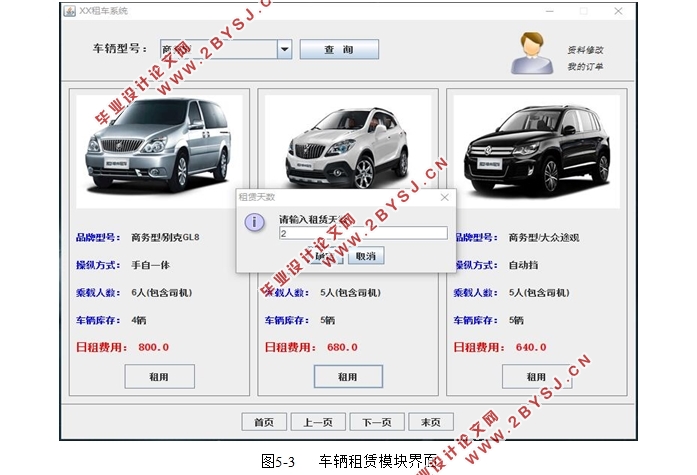Screen dimensions: 697x475
Task: Close the XX租车系统 main window
Action: coord(618,11)
